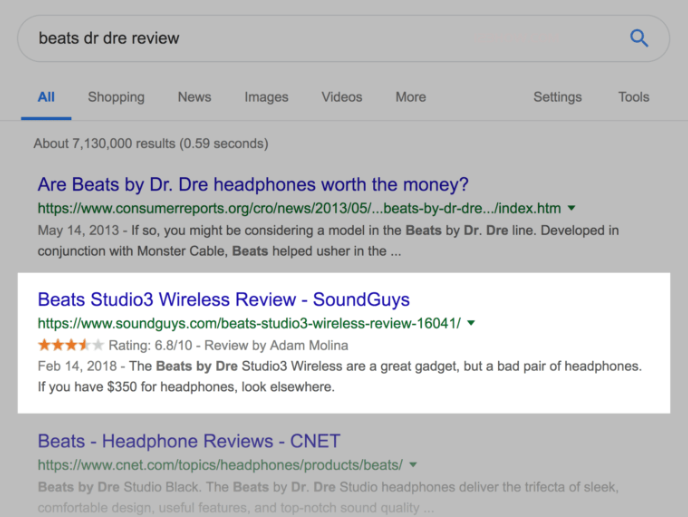Open 'Are Beats by Dr. Dre headphones worth' link
Screen dimensions: 688x517
(x=253, y=185)
